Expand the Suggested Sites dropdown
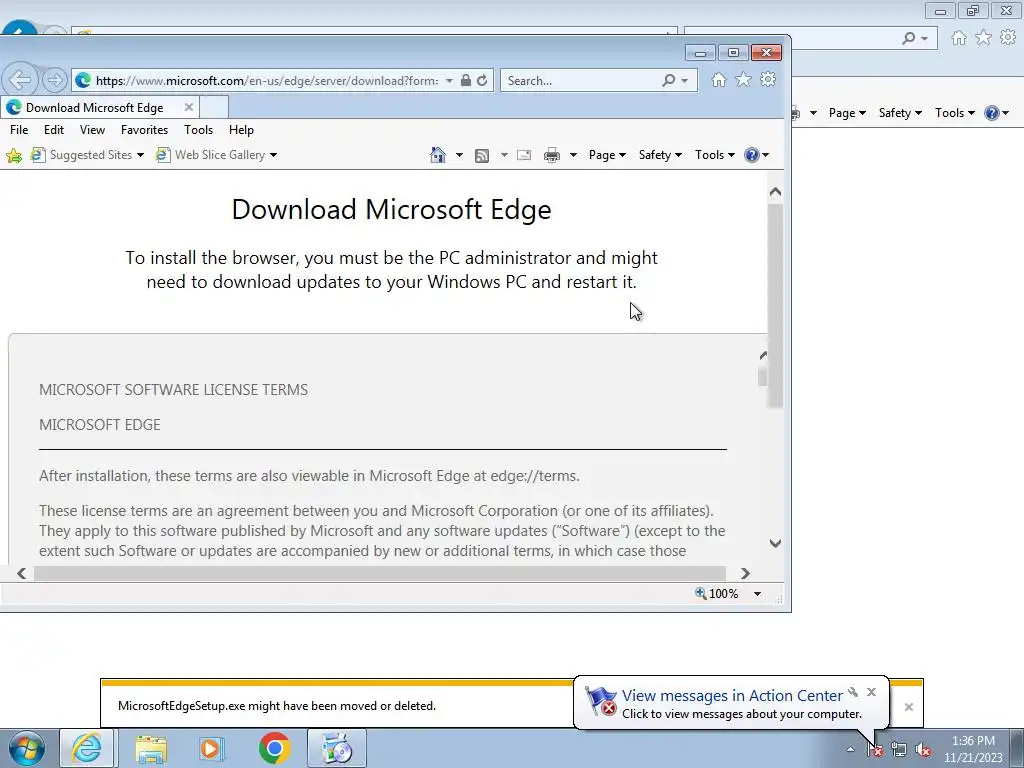The height and width of the screenshot is (768, 1024). 140,155
